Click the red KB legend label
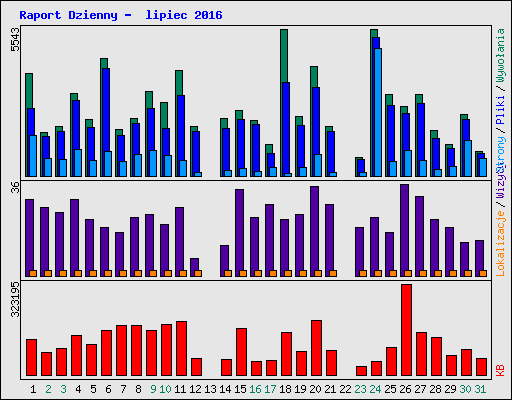This screenshot has width=512, height=400. click(x=500, y=371)
